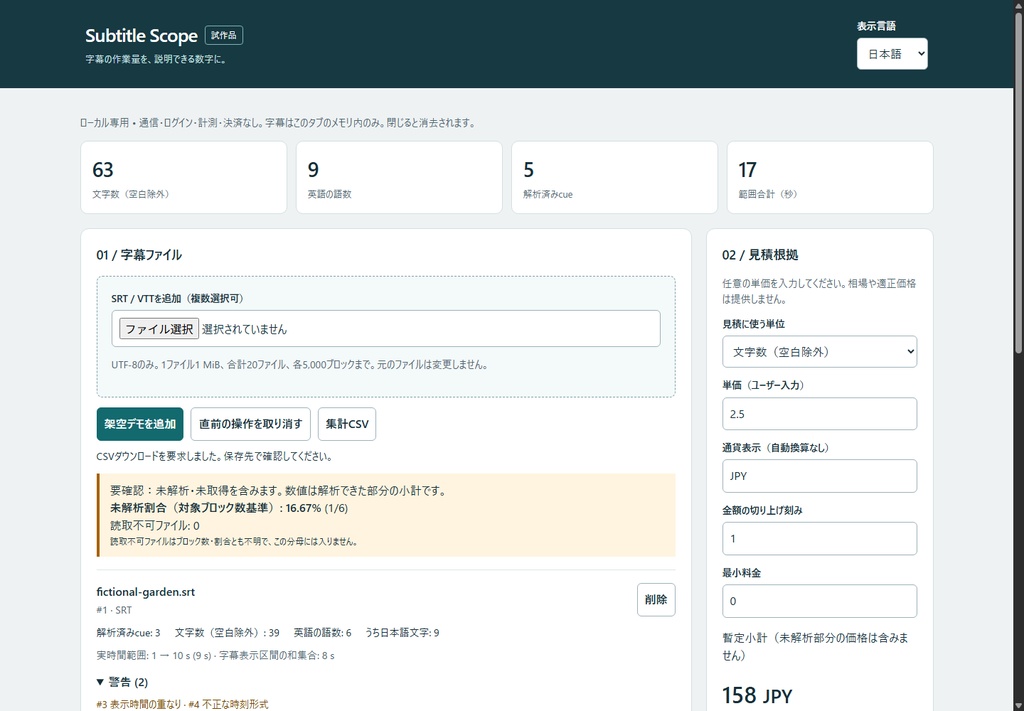Click the 5 解析済みcue stat card
Screen dimensions: 1024x711
[x=615, y=178]
